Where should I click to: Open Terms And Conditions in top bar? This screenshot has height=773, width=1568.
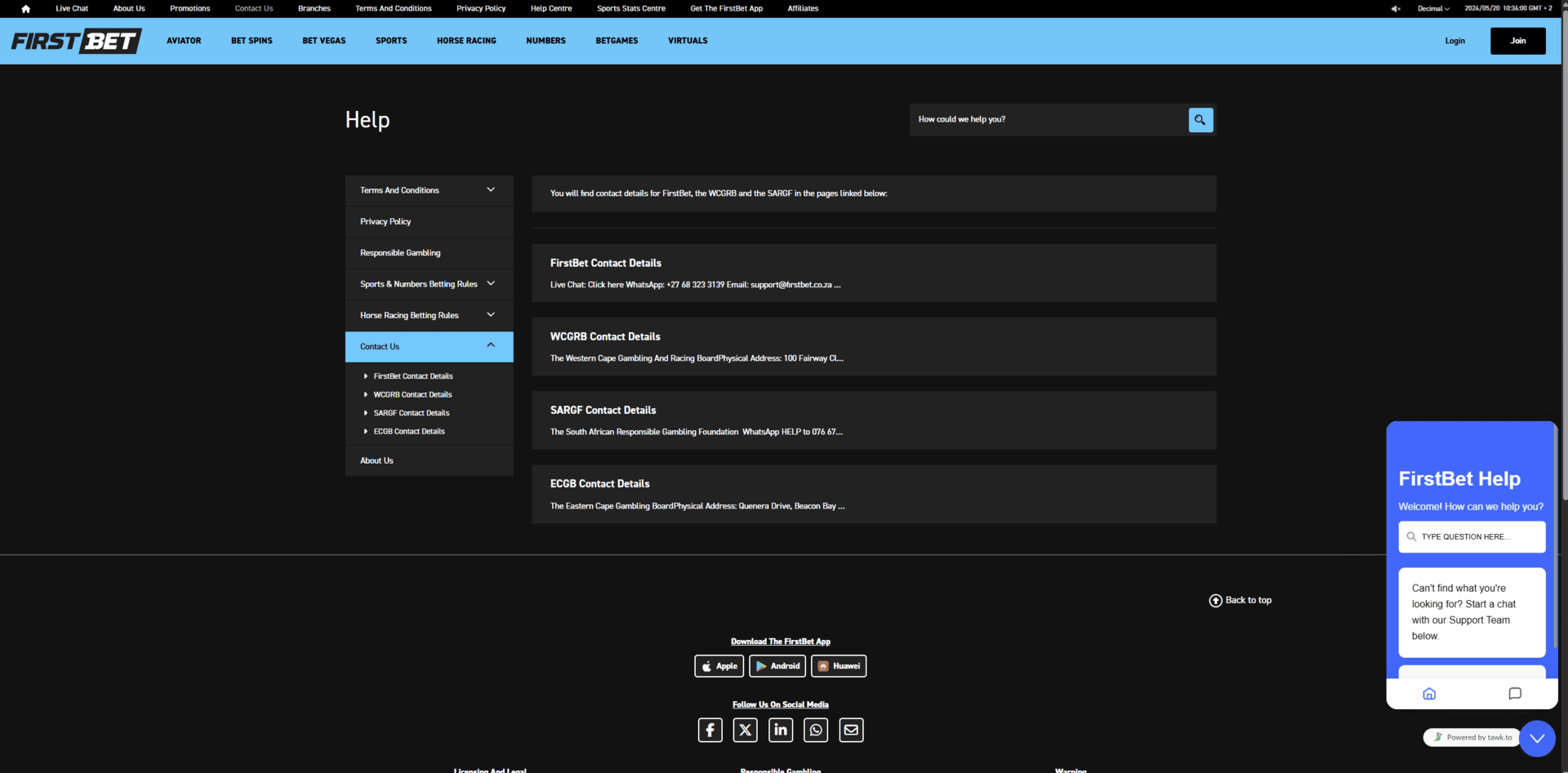click(394, 9)
